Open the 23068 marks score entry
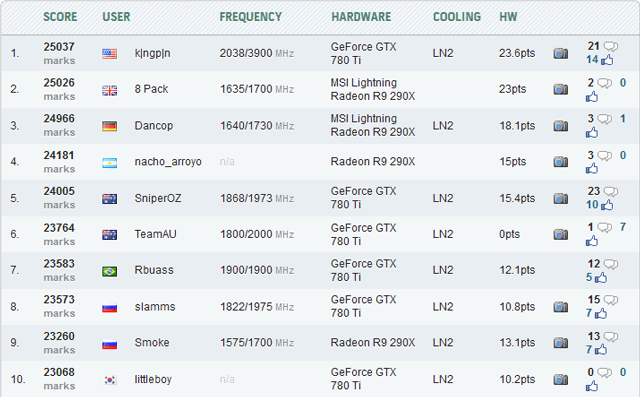640x397 pixels. (59, 379)
